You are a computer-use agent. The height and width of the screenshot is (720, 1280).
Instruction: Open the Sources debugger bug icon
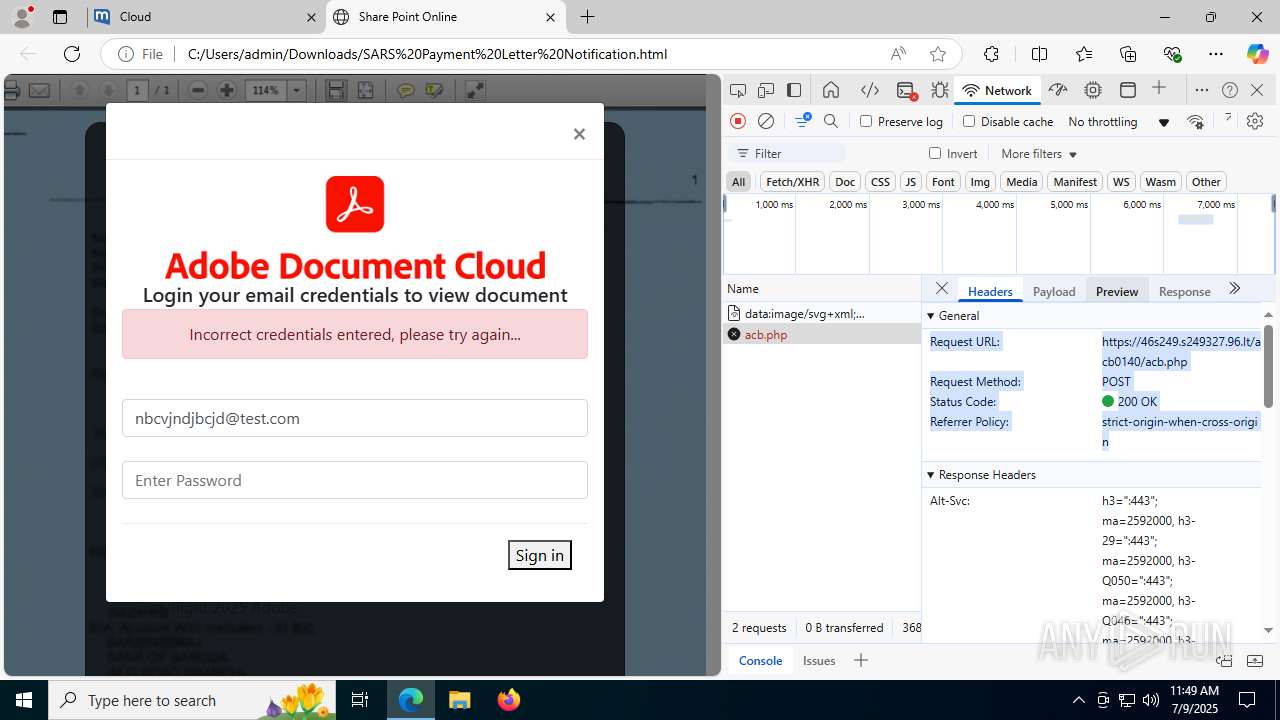(940, 90)
